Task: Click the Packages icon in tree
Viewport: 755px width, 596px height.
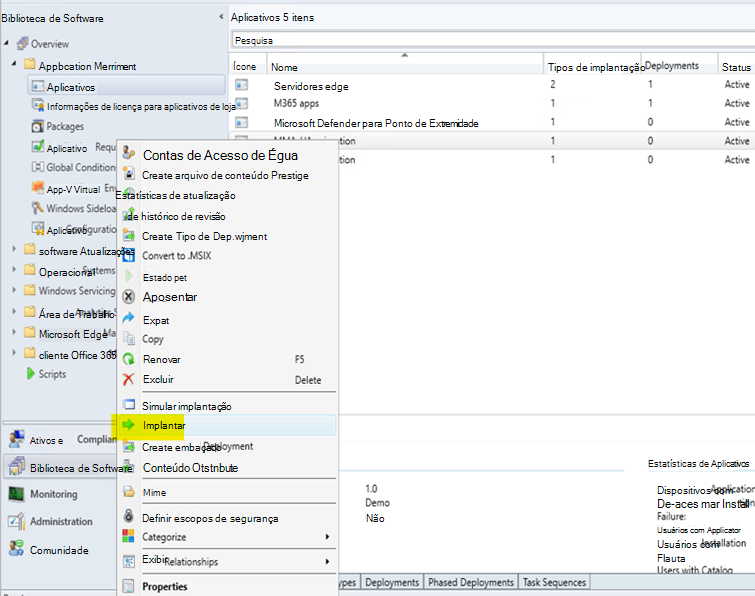Action: click(x=37, y=126)
